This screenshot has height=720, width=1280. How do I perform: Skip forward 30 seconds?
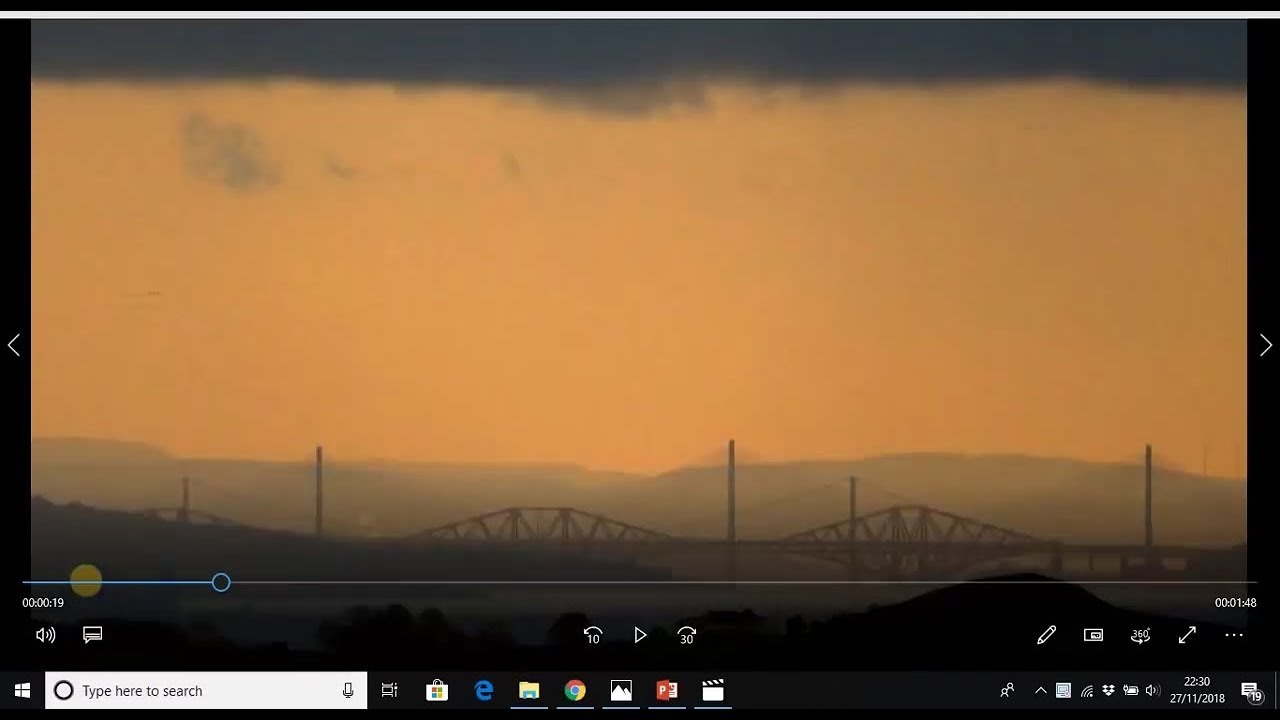click(687, 635)
